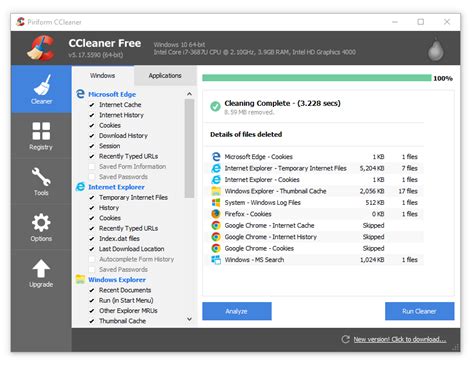This screenshot has width=474, height=369.
Task: Click folder icon in Thumbnail Cache result row
Action: pos(216,191)
